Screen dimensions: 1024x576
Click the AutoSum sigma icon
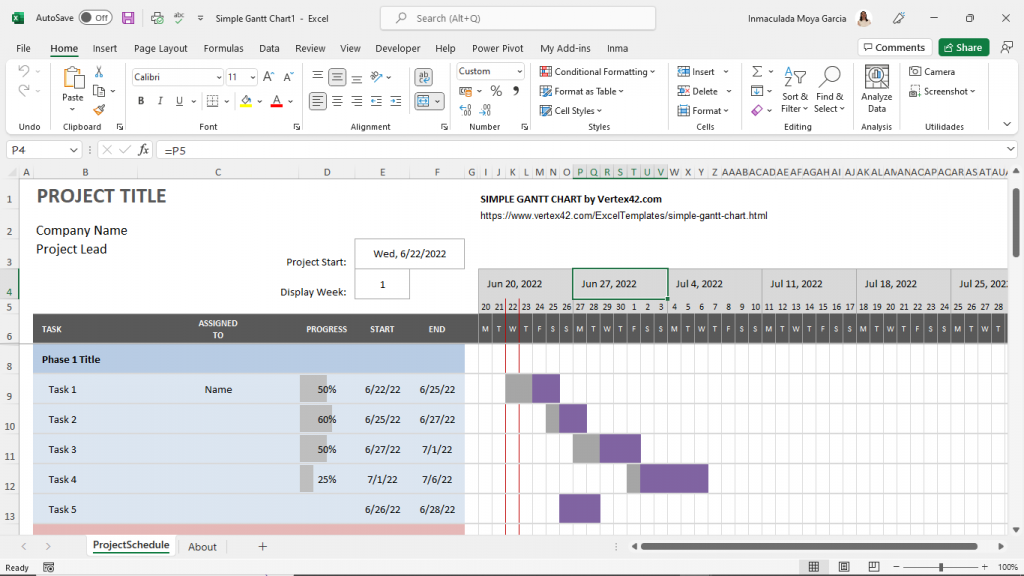(757, 72)
